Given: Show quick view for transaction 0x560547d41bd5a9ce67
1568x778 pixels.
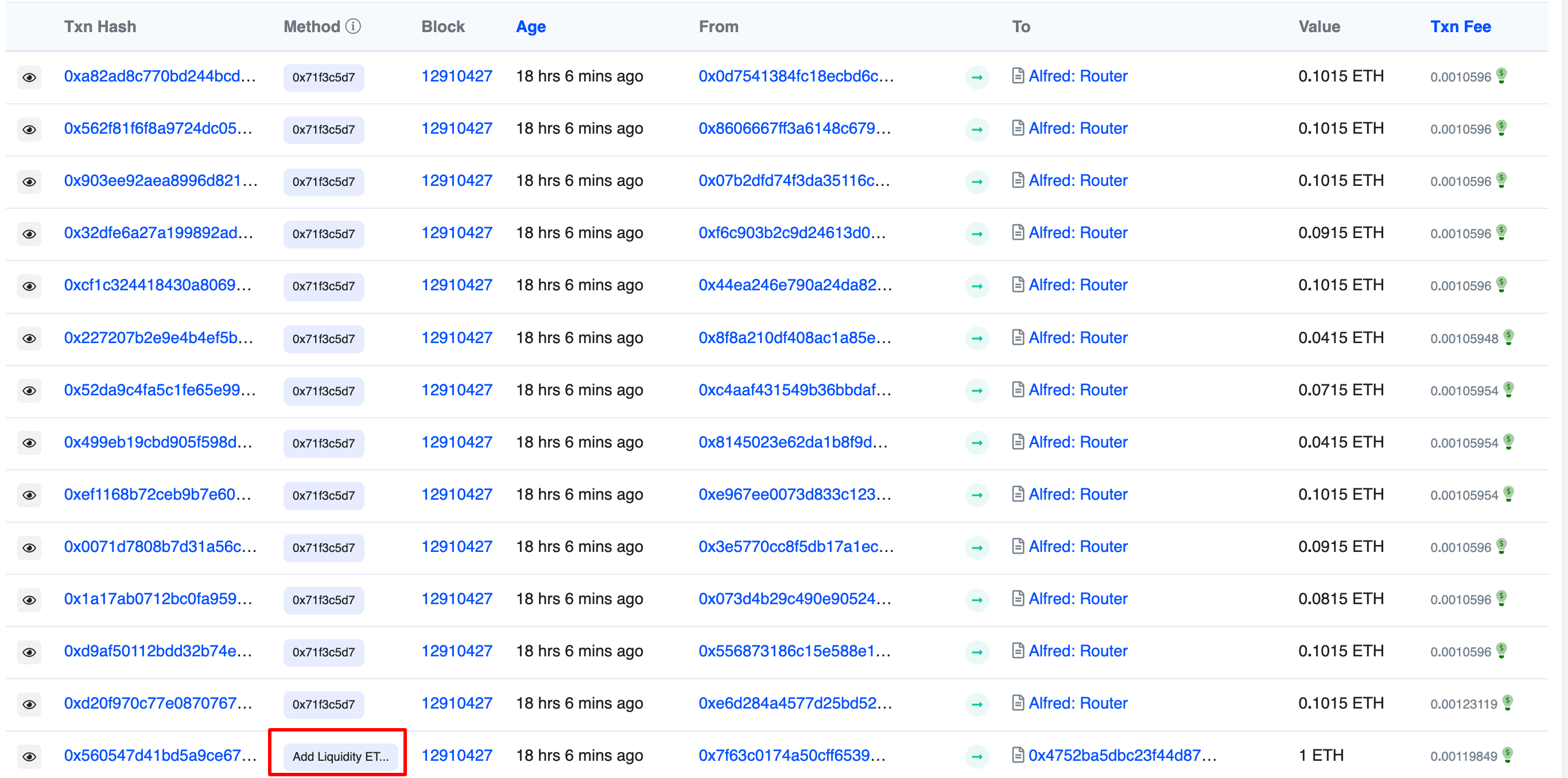Looking at the screenshot, I should click(29, 756).
